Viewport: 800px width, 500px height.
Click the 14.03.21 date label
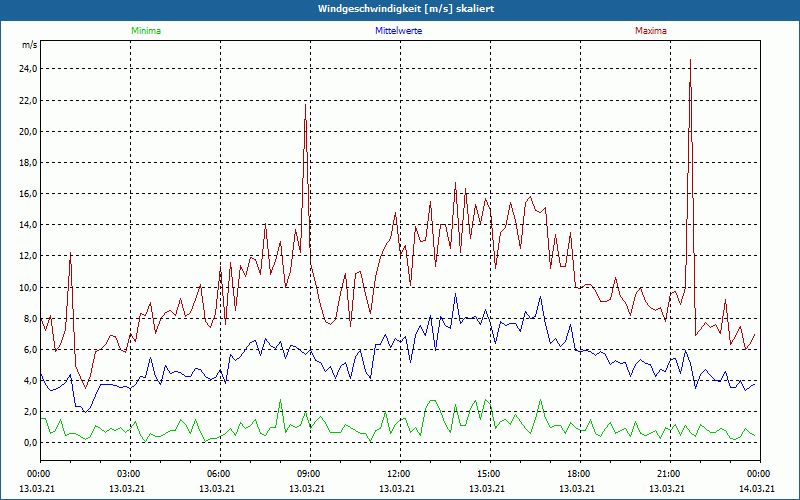757,489
